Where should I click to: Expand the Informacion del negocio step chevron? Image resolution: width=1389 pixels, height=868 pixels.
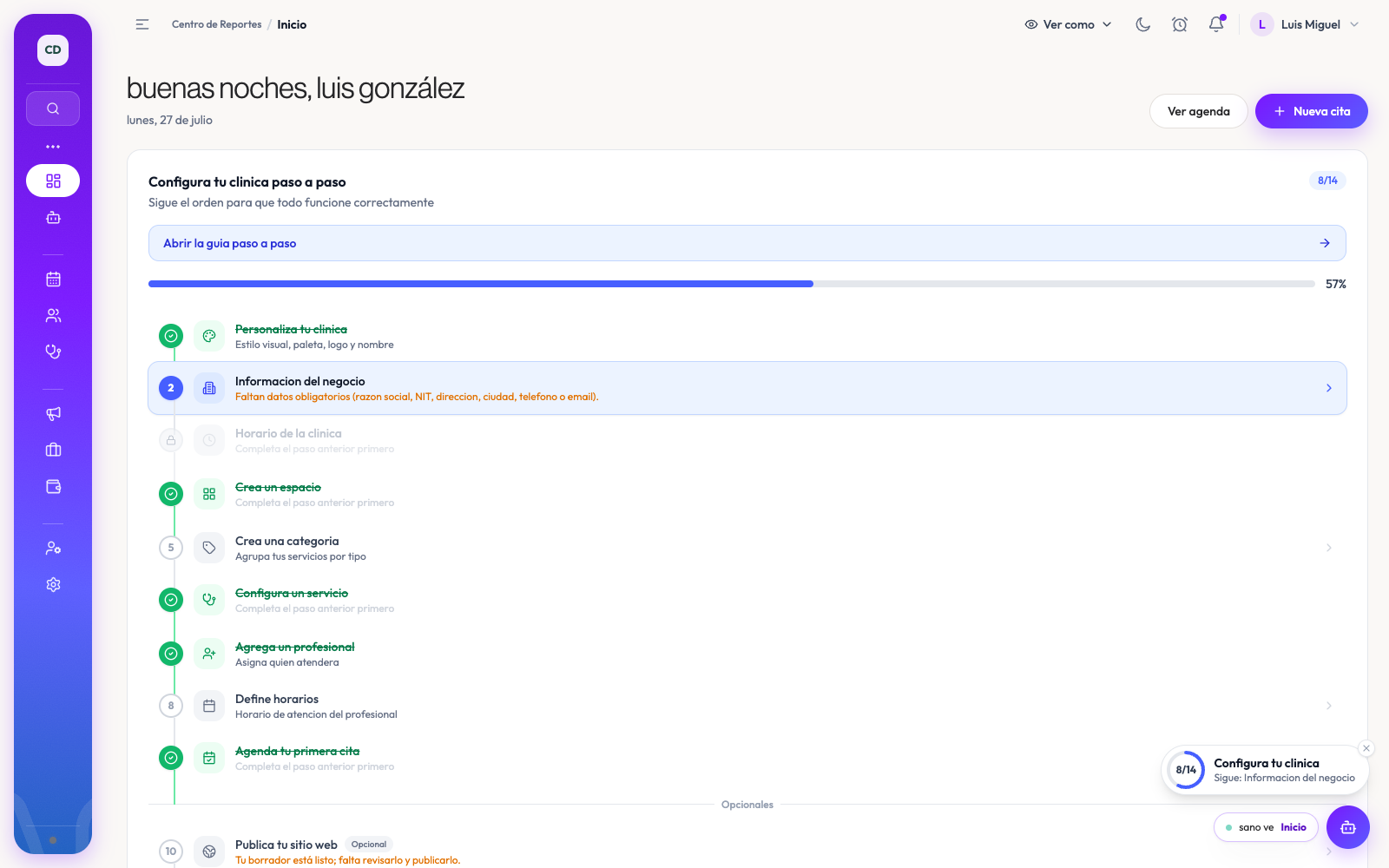coord(1329,388)
